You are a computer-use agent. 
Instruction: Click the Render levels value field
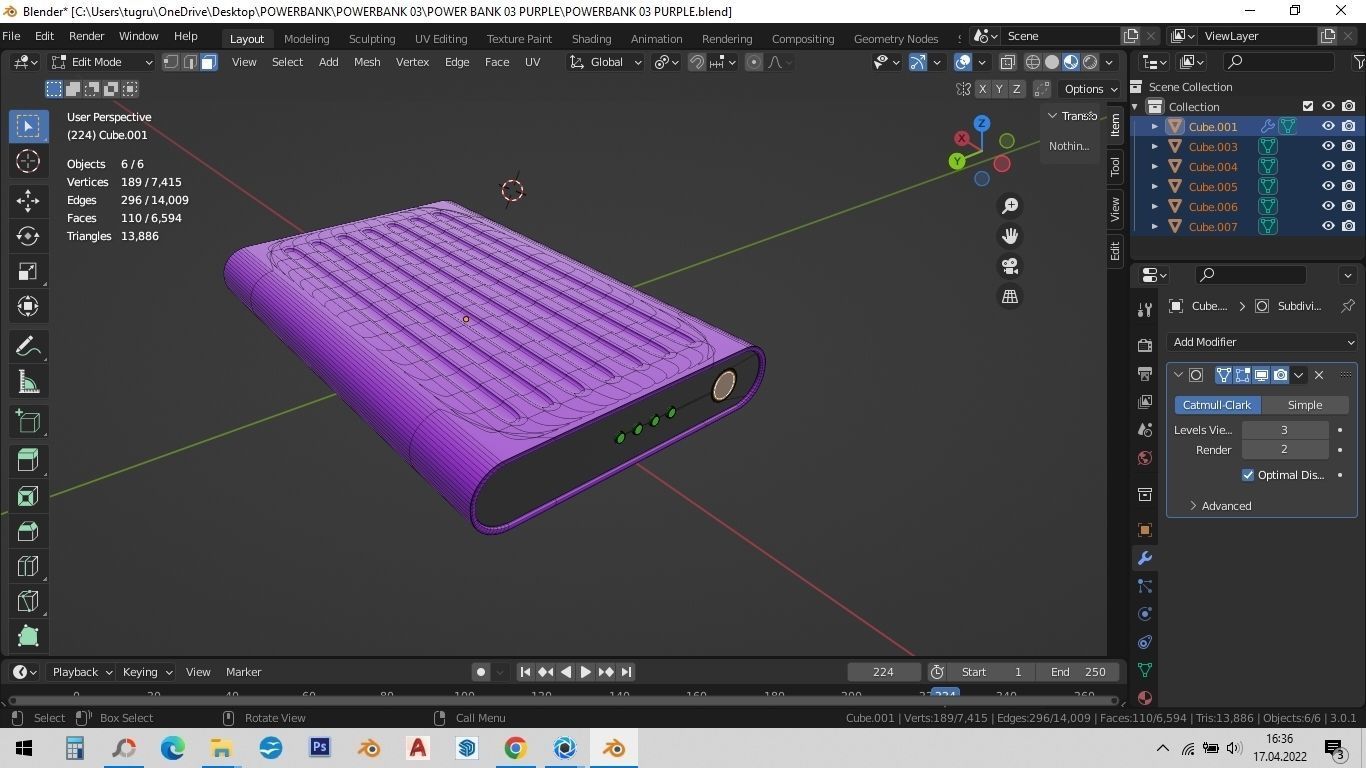(1285, 450)
